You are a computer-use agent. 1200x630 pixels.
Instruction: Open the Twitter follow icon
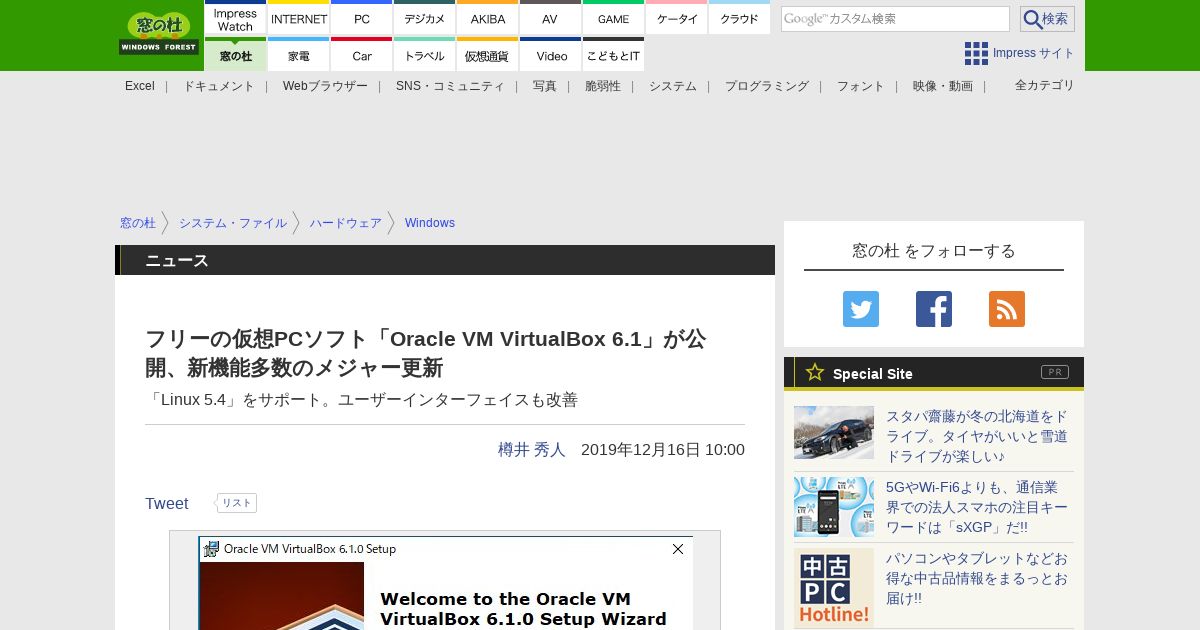click(x=861, y=309)
